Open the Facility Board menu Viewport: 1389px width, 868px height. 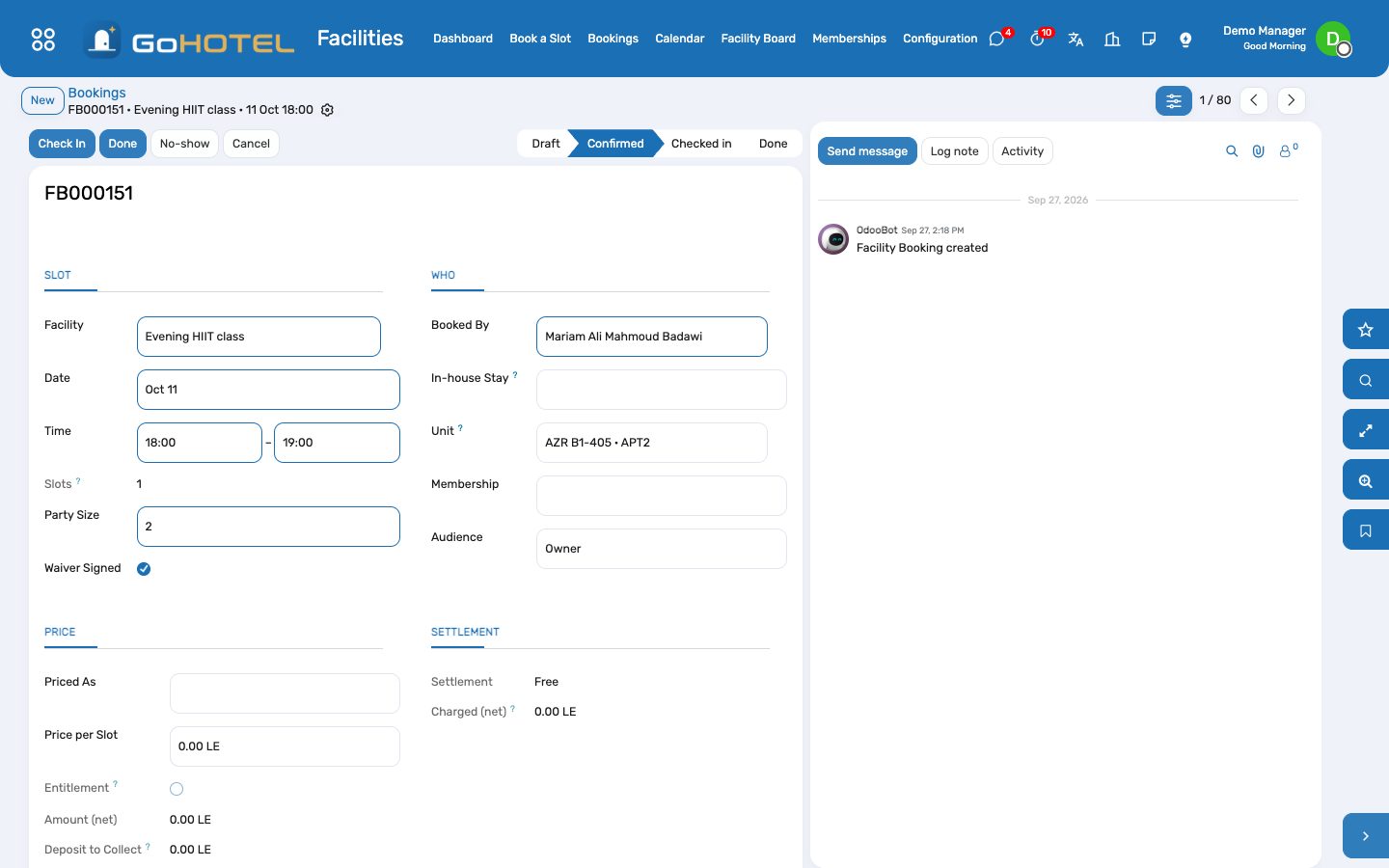coord(758,39)
